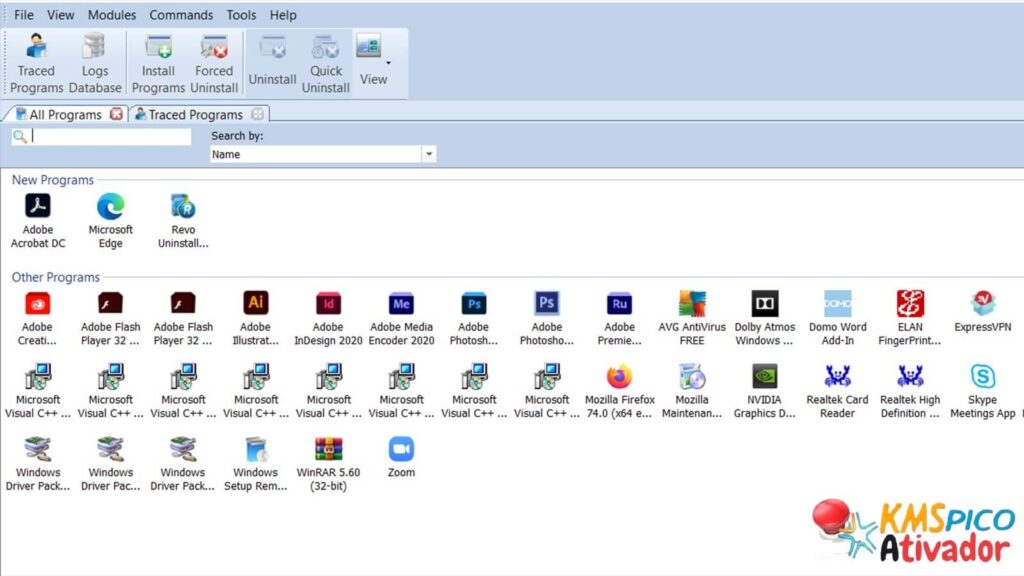Click the Install Programs toolbar button
The image size is (1024, 576).
(158, 63)
